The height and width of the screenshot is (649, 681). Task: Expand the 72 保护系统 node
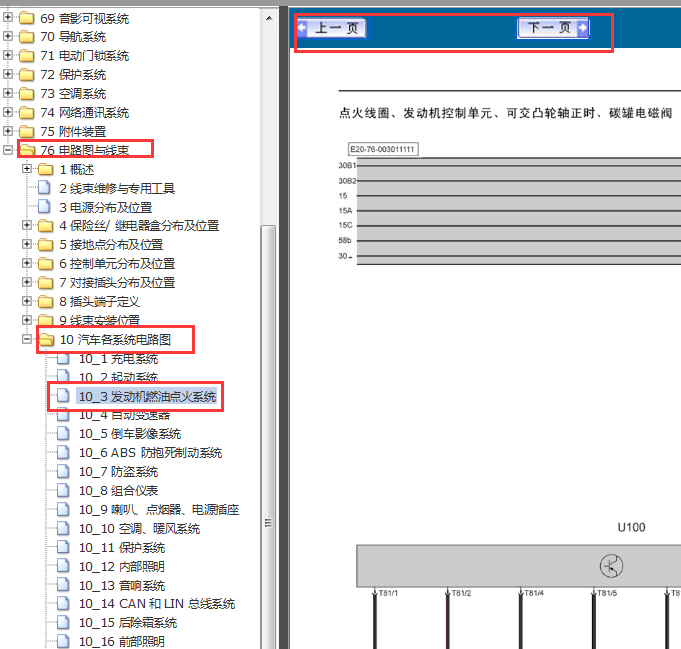click(7, 74)
